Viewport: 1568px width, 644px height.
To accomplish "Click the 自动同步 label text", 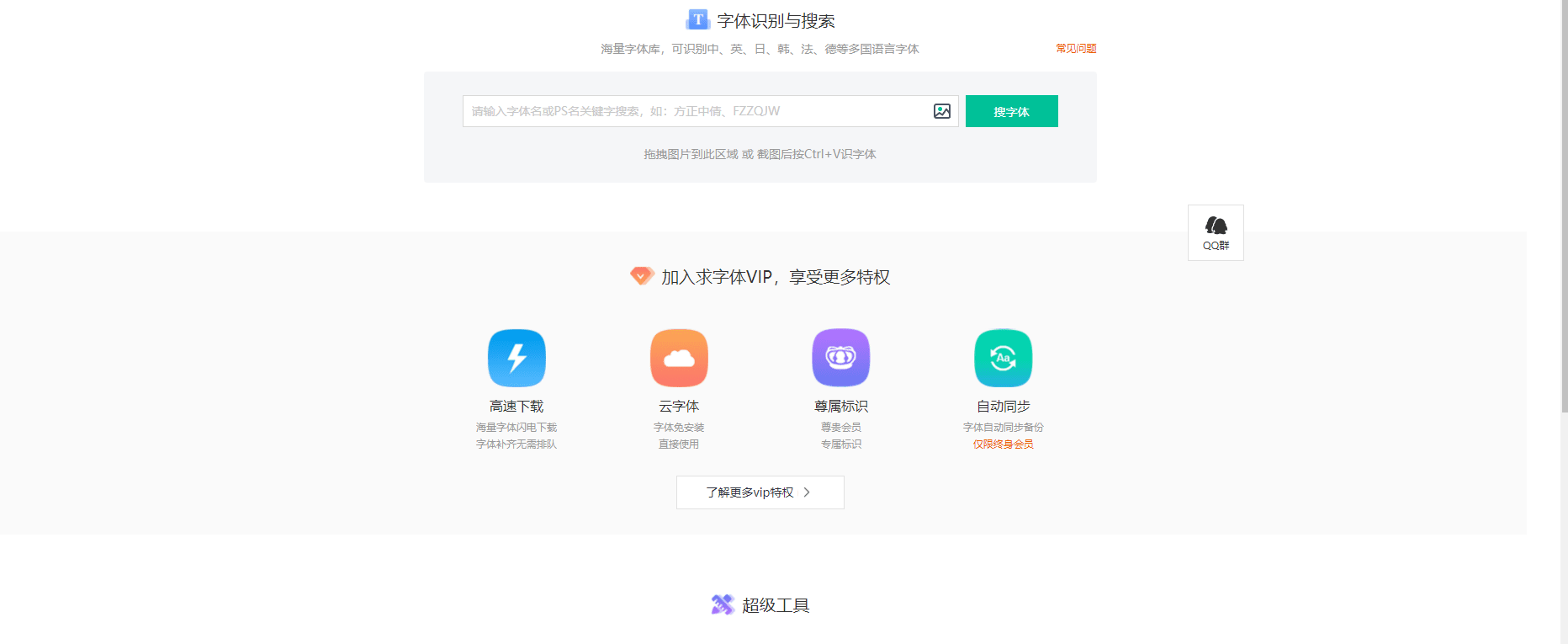I will (1004, 407).
